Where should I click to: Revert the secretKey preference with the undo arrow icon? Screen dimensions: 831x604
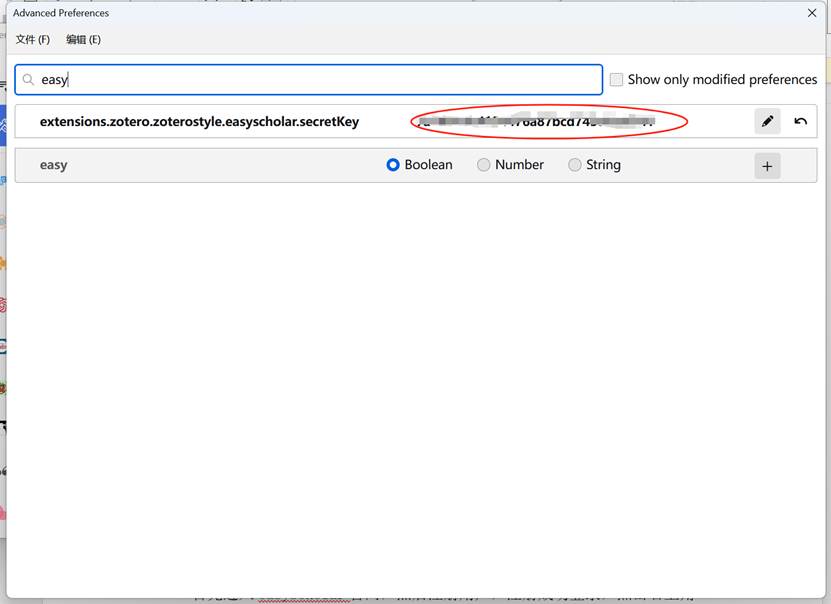800,121
